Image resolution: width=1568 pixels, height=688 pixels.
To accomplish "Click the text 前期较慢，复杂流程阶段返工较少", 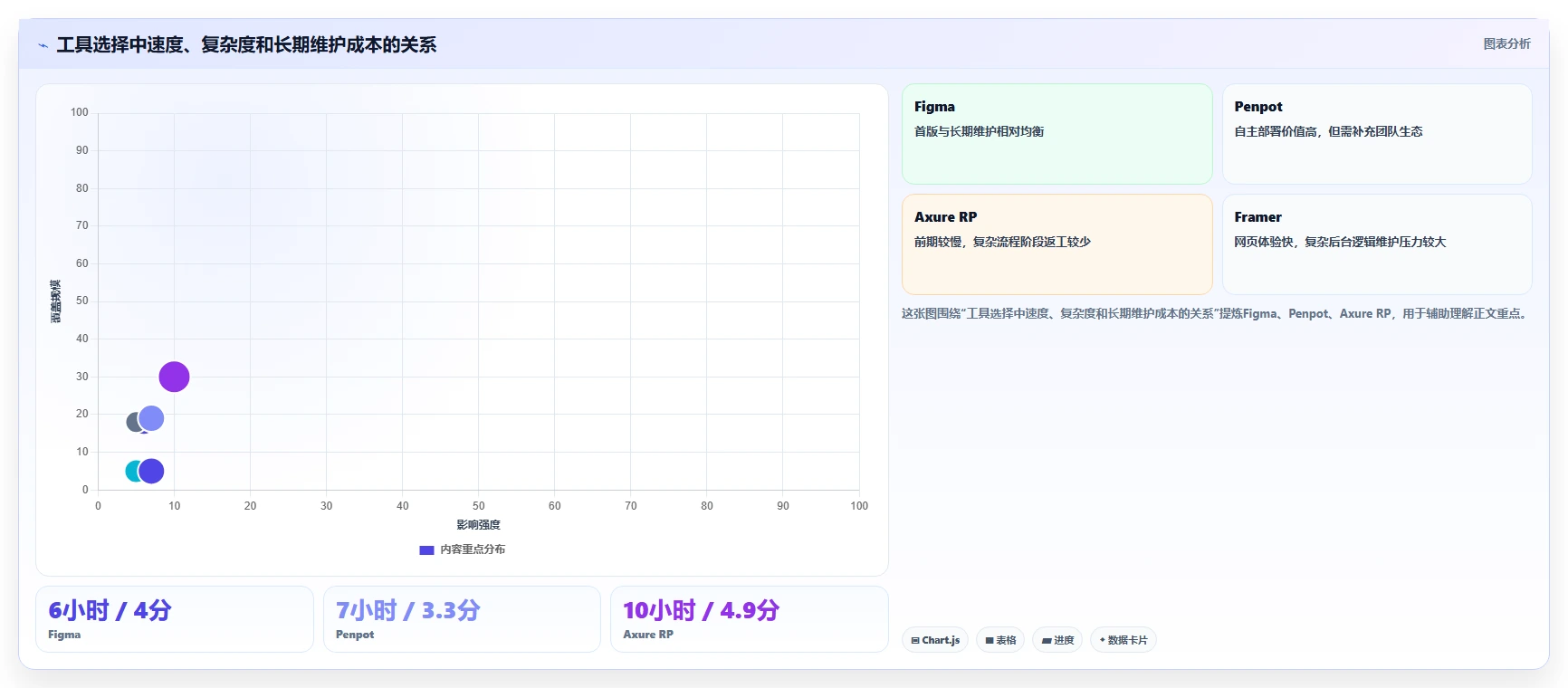I will (x=1002, y=242).
